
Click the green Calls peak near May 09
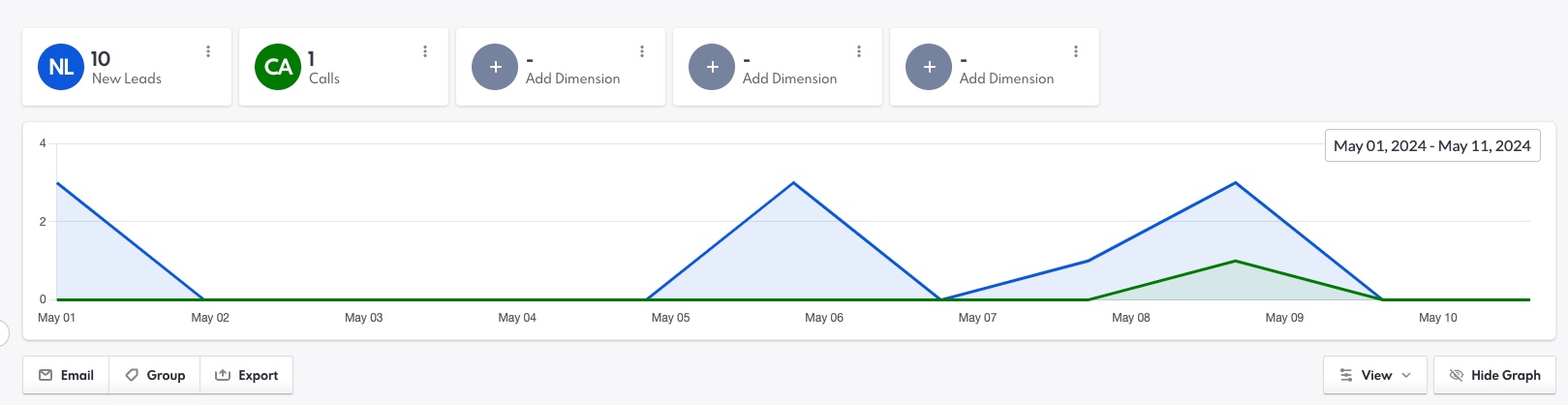coord(1235,261)
